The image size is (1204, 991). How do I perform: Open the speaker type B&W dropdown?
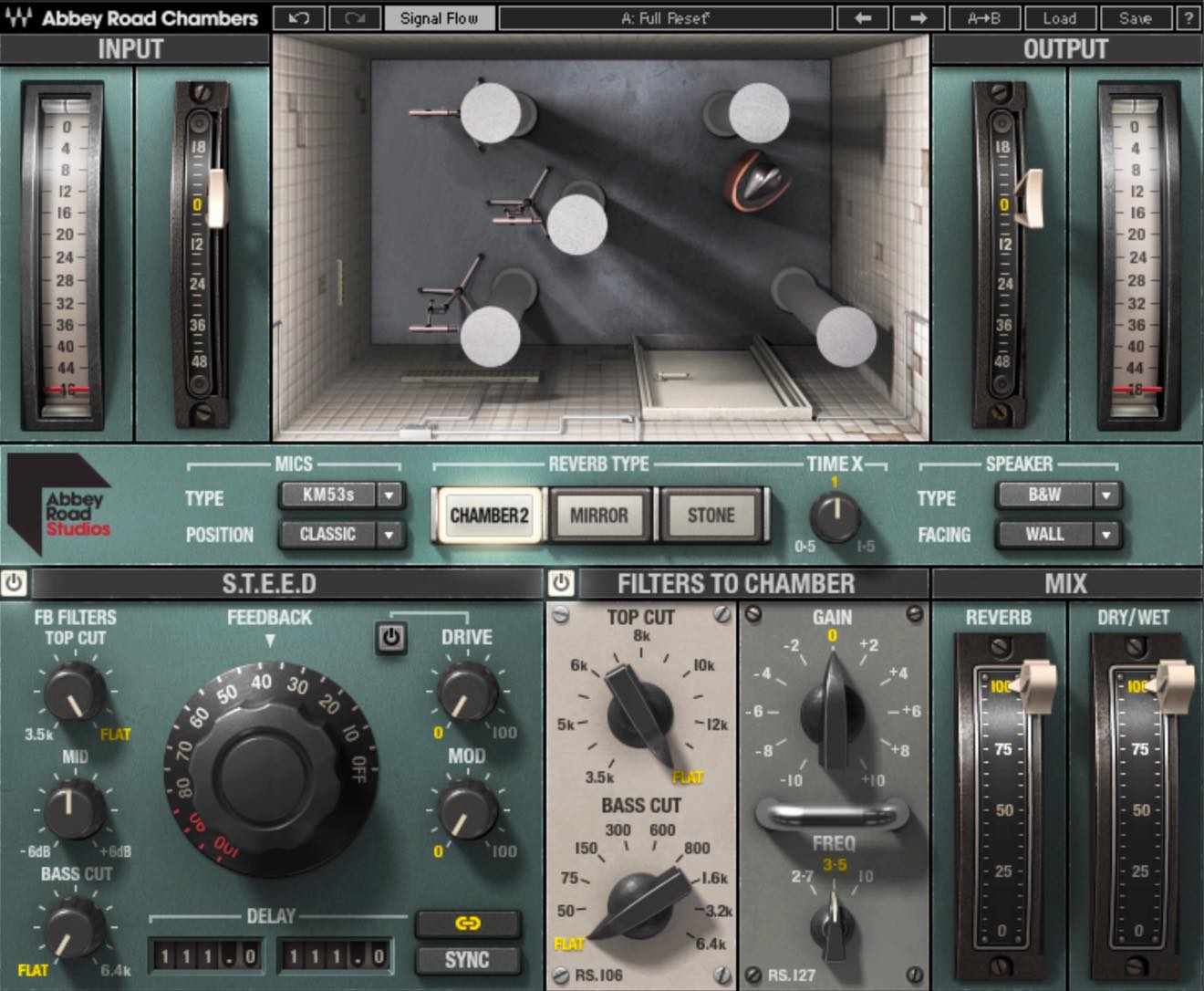[1058, 495]
